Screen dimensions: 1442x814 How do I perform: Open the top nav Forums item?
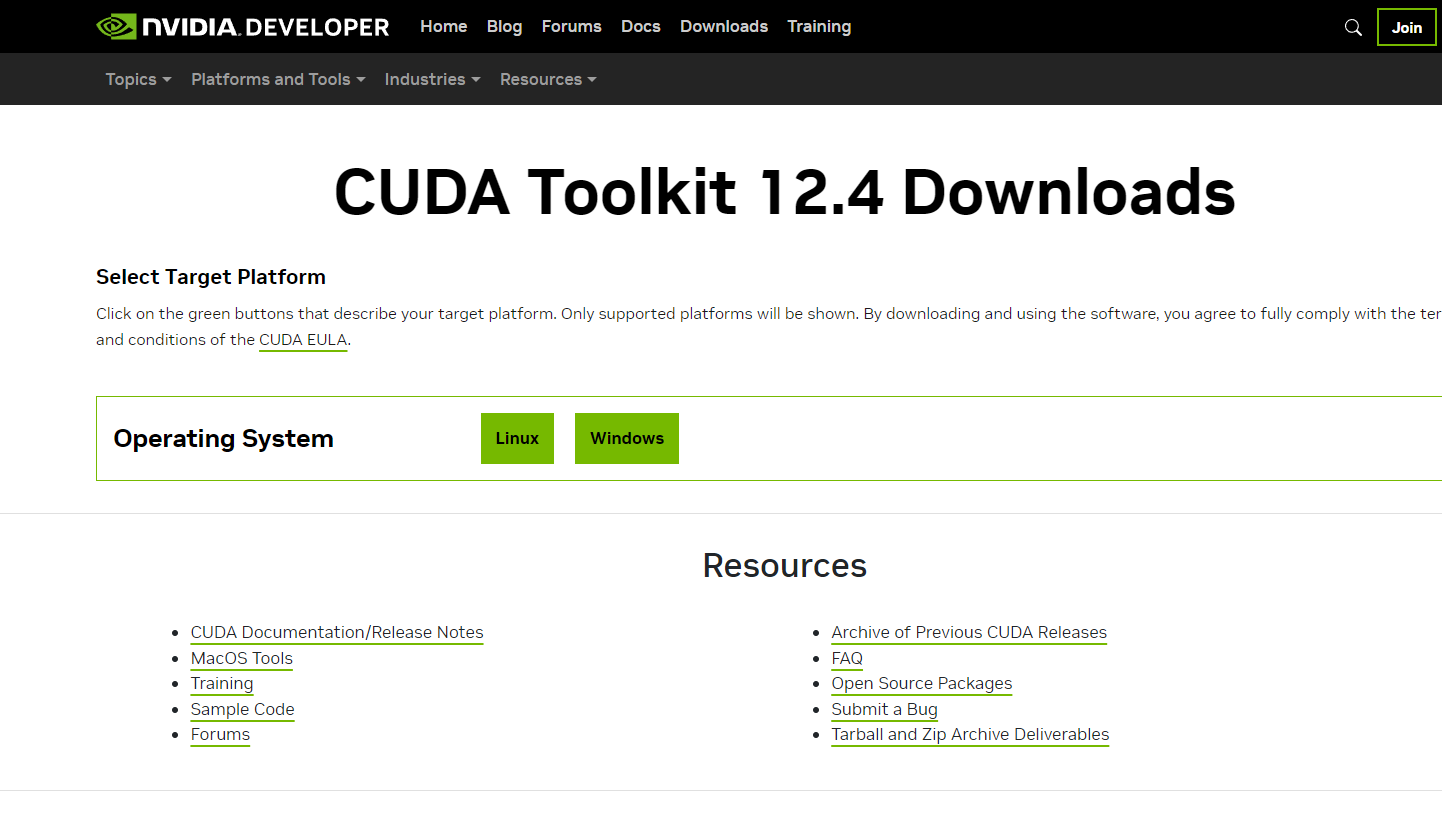572,26
